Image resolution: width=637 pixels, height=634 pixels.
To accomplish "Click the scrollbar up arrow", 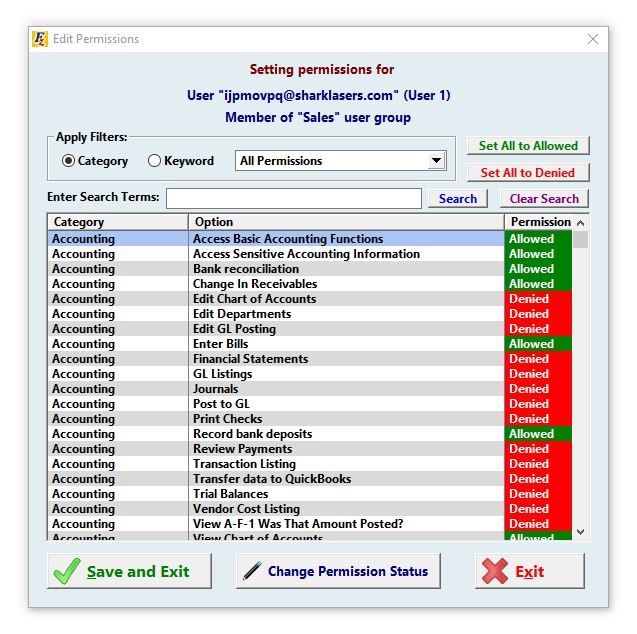I will click(x=581, y=223).
